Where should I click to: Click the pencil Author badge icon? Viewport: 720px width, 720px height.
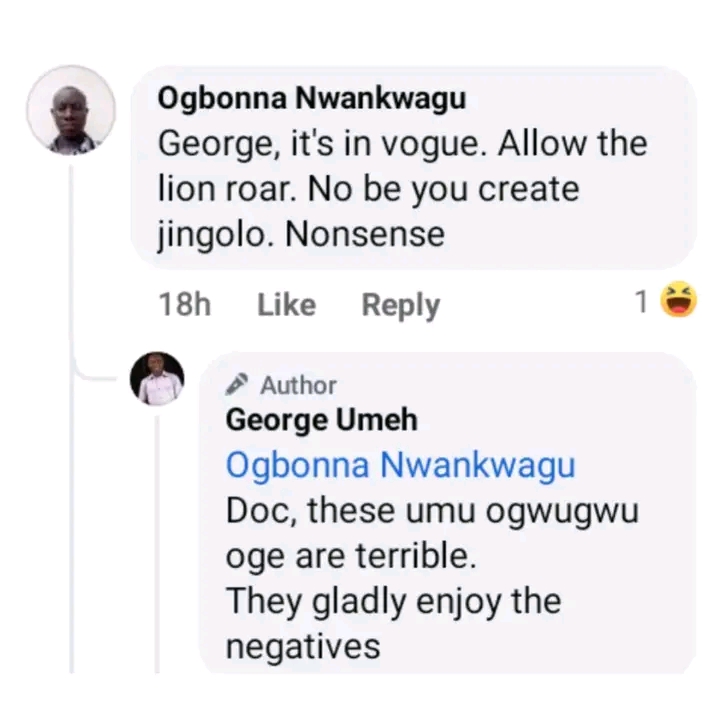237,384
